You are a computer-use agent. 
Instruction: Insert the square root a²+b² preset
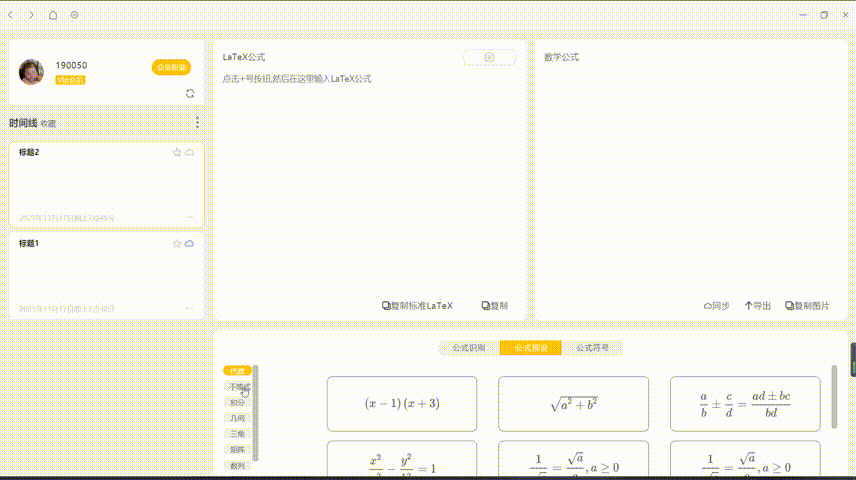pos(573,404)
